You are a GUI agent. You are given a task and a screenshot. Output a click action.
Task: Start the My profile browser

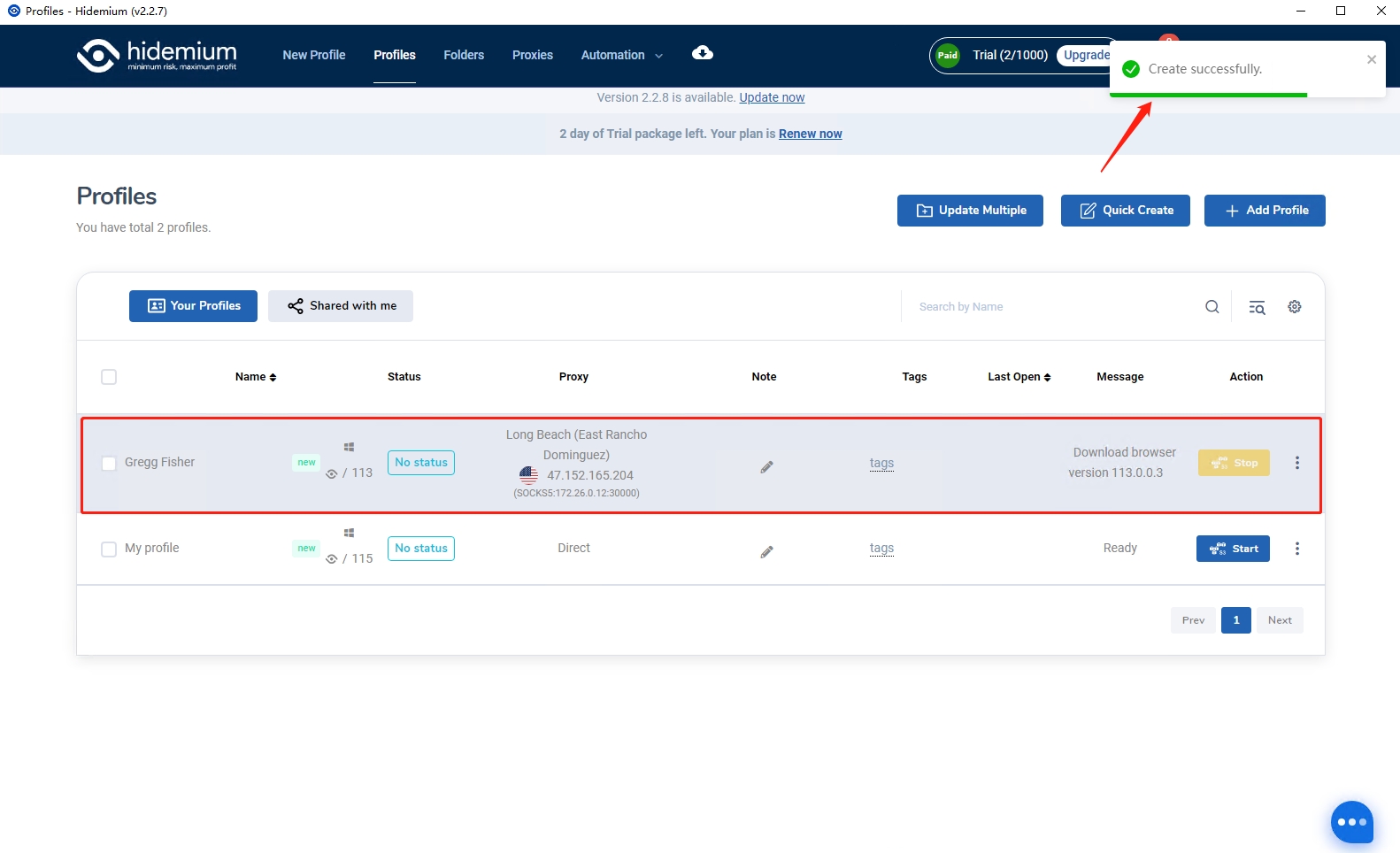[x=1233, y=549]
